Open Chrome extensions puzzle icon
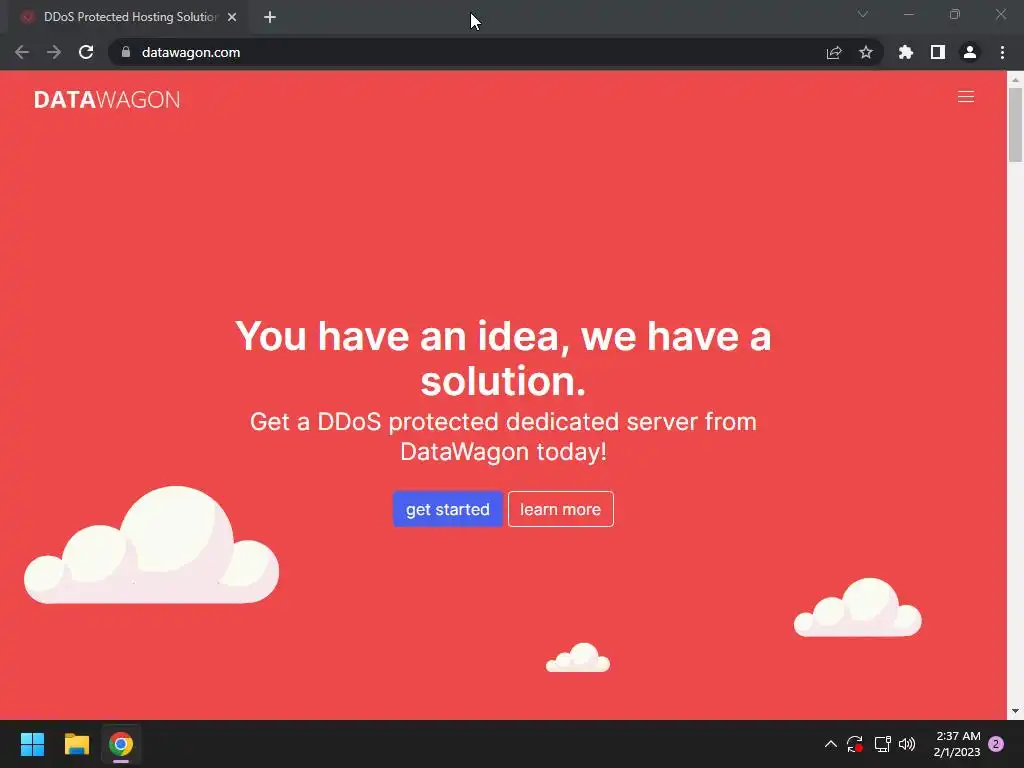Image resolution: width=1024 pixels, height=768 pixels. point(905,52)
